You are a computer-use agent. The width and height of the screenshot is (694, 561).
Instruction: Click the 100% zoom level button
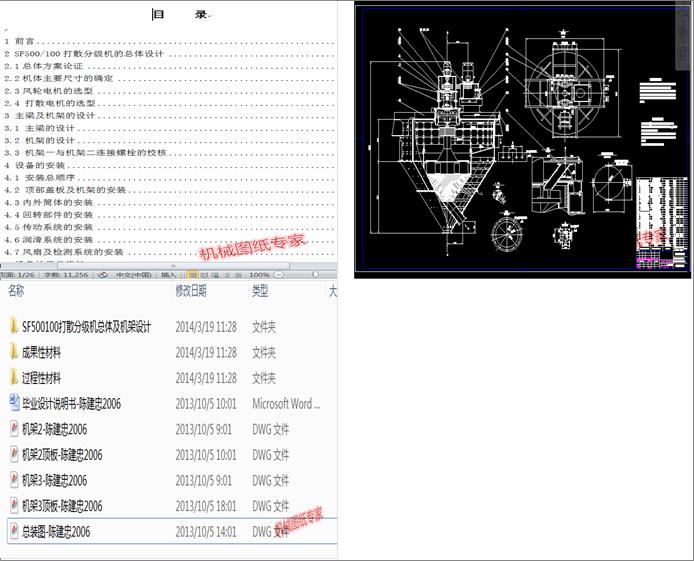(259, 275)
